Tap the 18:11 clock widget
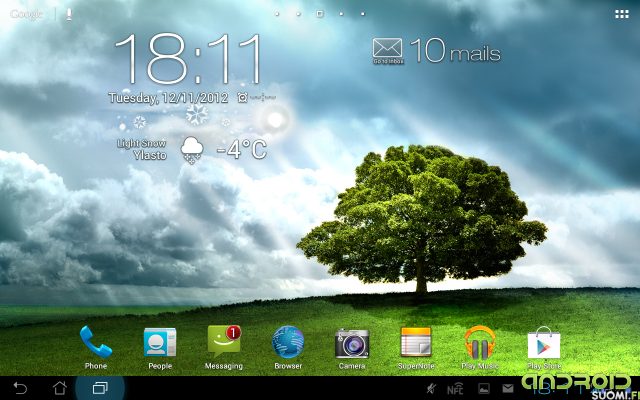The width and height of the screenshot is (640, 400). pos(188,59)
